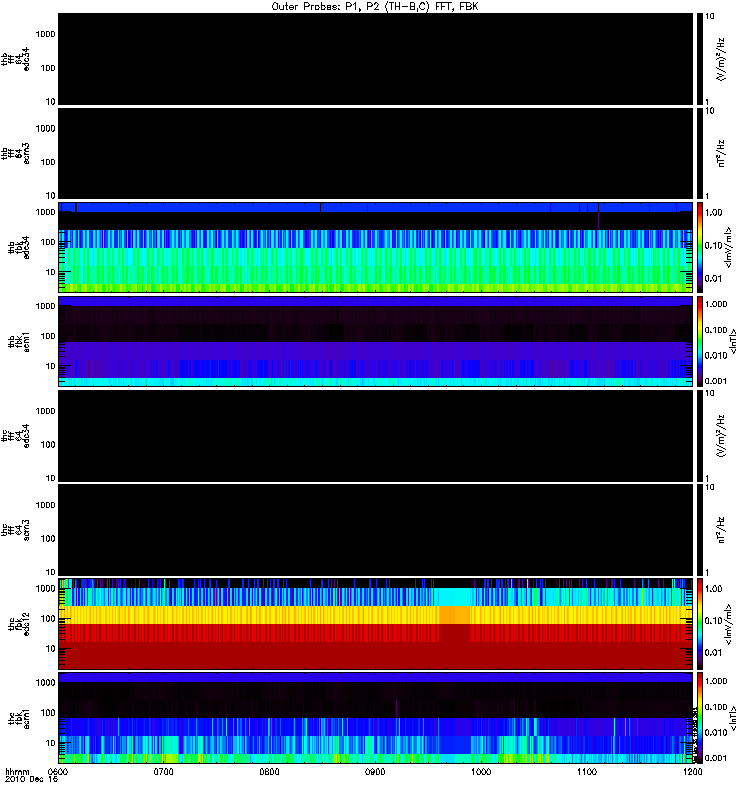Viewport: 750px width, 800px height.
Task: Click the orange patch in thc fbk edc12 spectrogram
Action: [x=454, y=615]
